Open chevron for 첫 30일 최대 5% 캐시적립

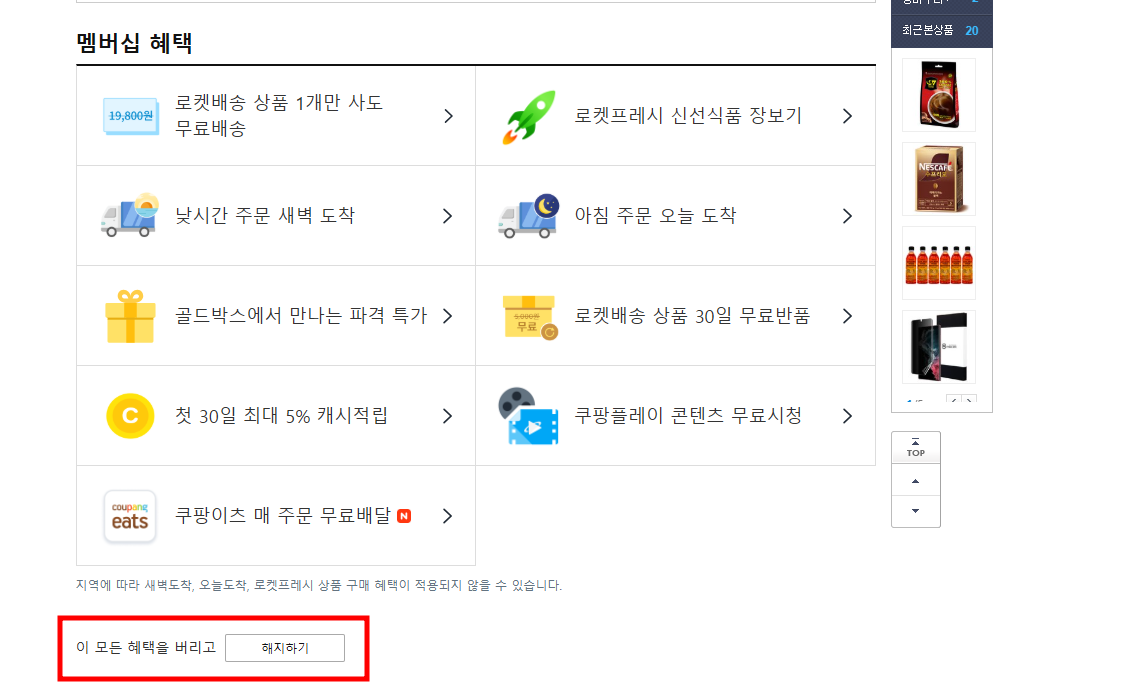tap(448, 416)
